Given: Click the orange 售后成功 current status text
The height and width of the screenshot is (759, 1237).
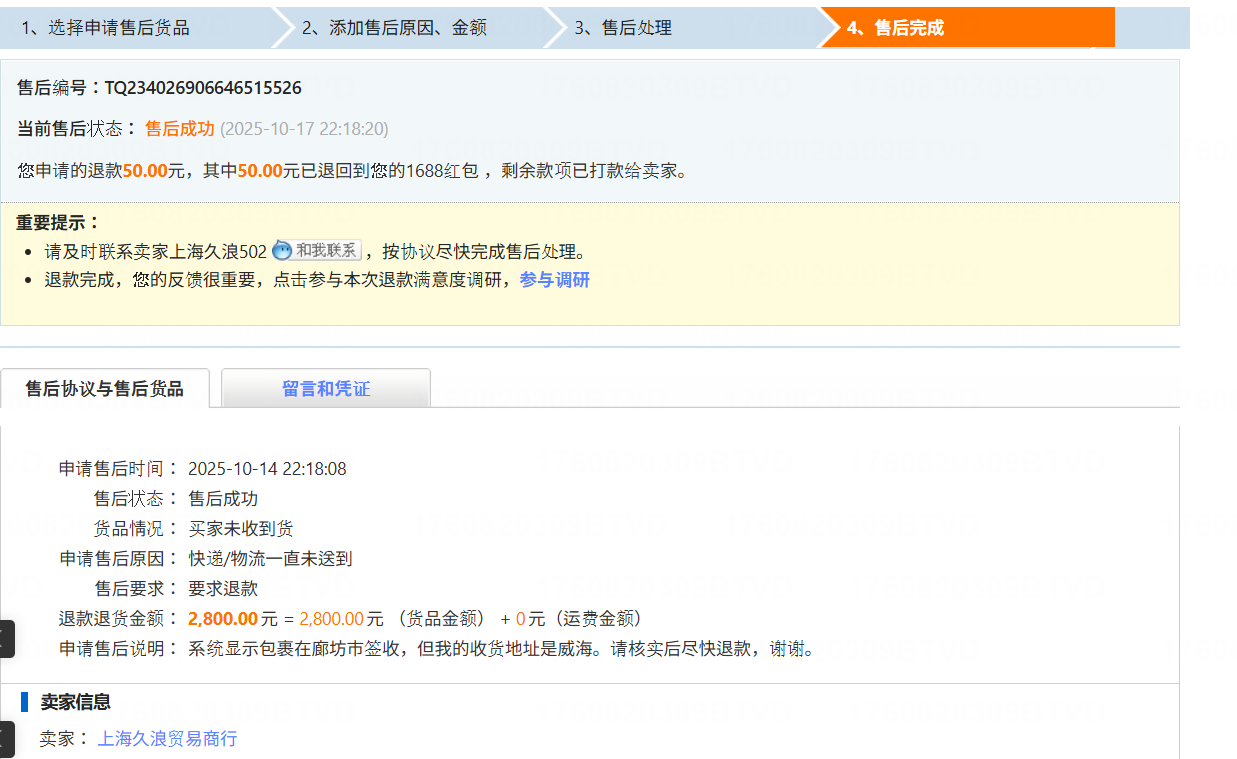Looking at the screenshot, I should [x=179, y=129].
